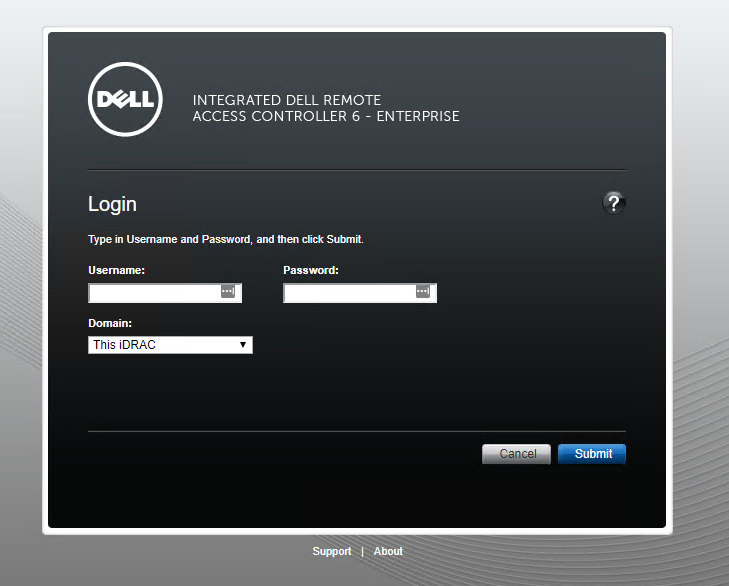Click the 'Username:' label

click(x=117, y=270)
